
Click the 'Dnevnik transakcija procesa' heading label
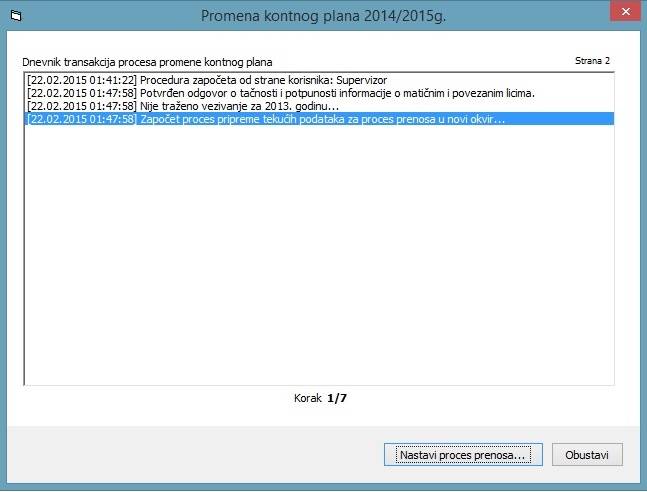147,61
